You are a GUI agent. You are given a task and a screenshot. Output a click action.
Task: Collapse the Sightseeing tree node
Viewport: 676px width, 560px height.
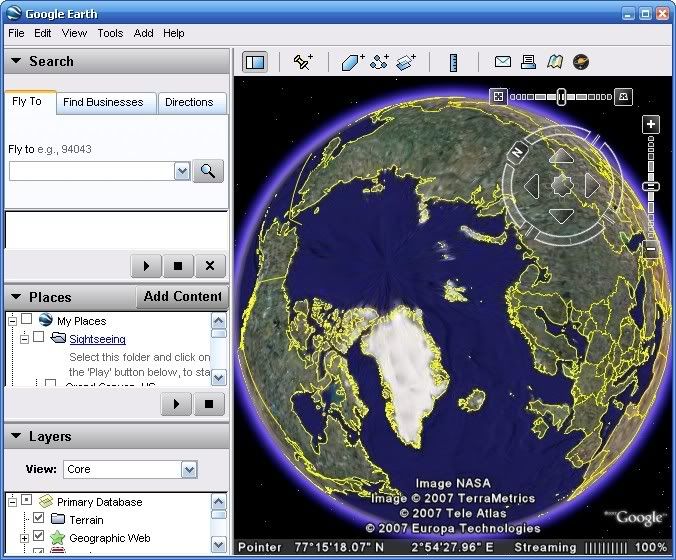click(x=25, y=339)
